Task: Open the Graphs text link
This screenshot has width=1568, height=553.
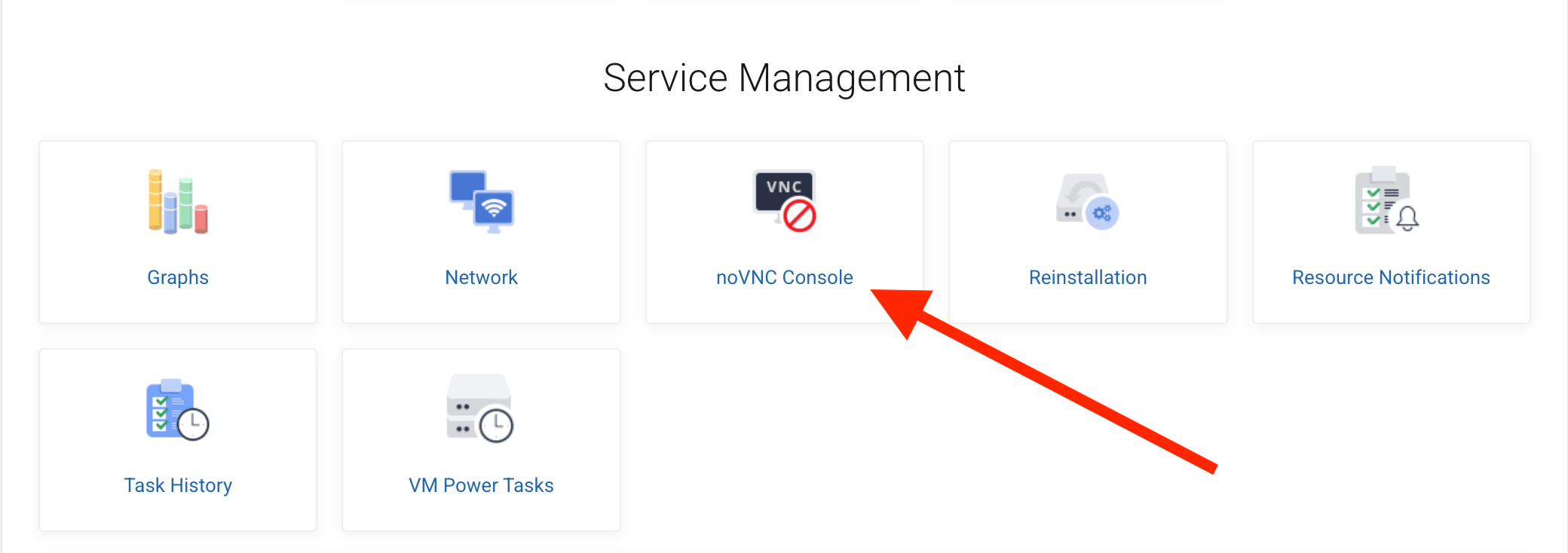Action: pyautogui.click(x=178, y=277)
